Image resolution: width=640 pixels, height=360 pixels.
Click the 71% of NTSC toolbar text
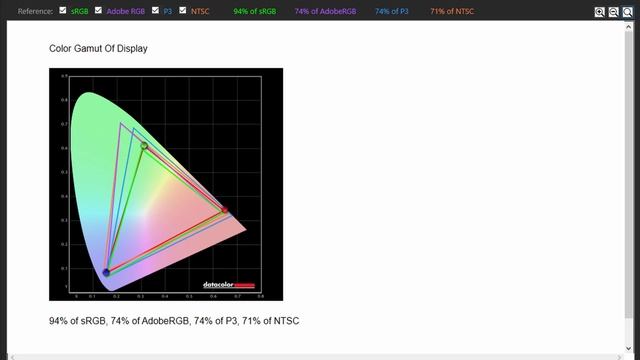[x=452, y=11]
